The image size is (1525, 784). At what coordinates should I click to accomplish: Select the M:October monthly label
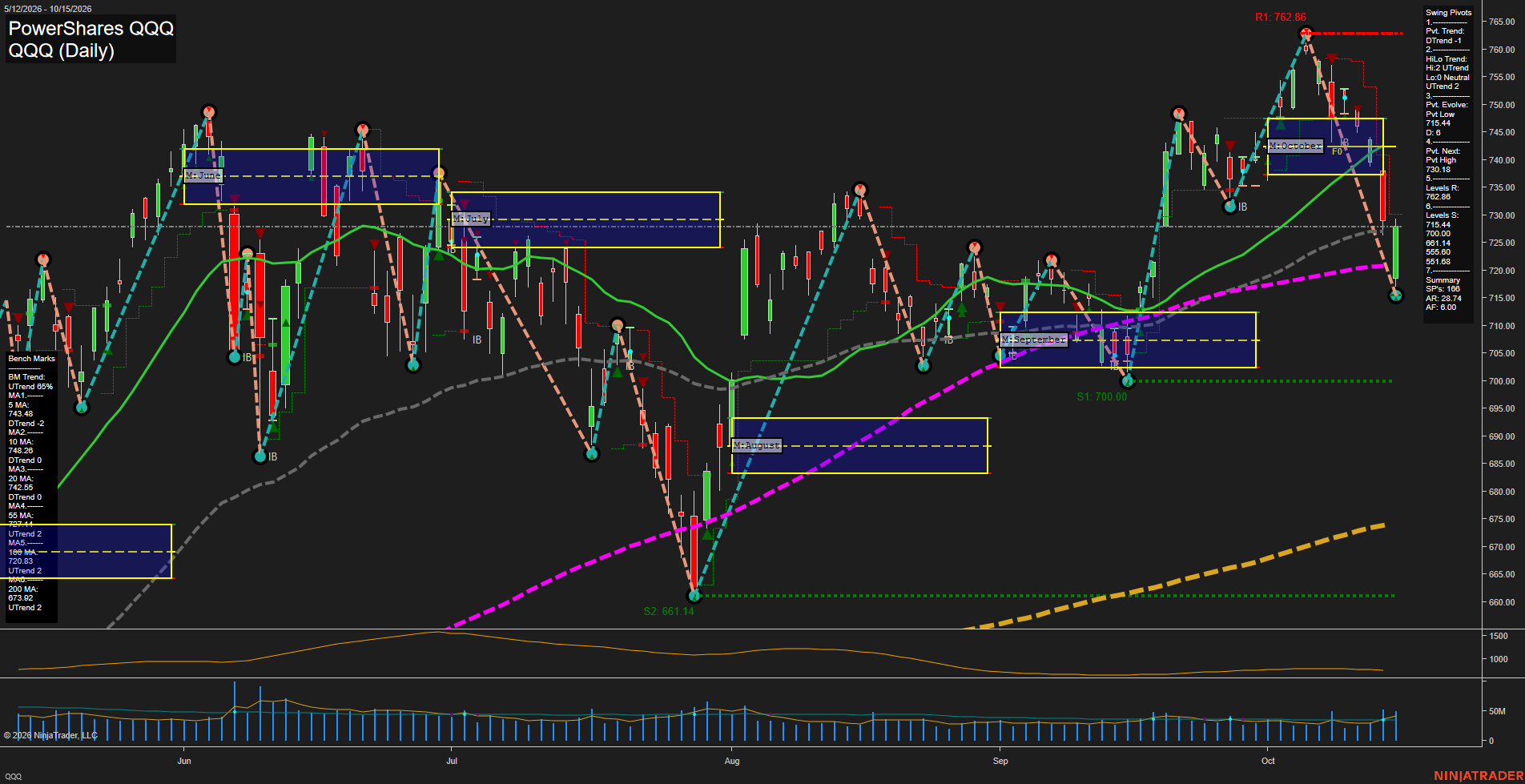1295,146
